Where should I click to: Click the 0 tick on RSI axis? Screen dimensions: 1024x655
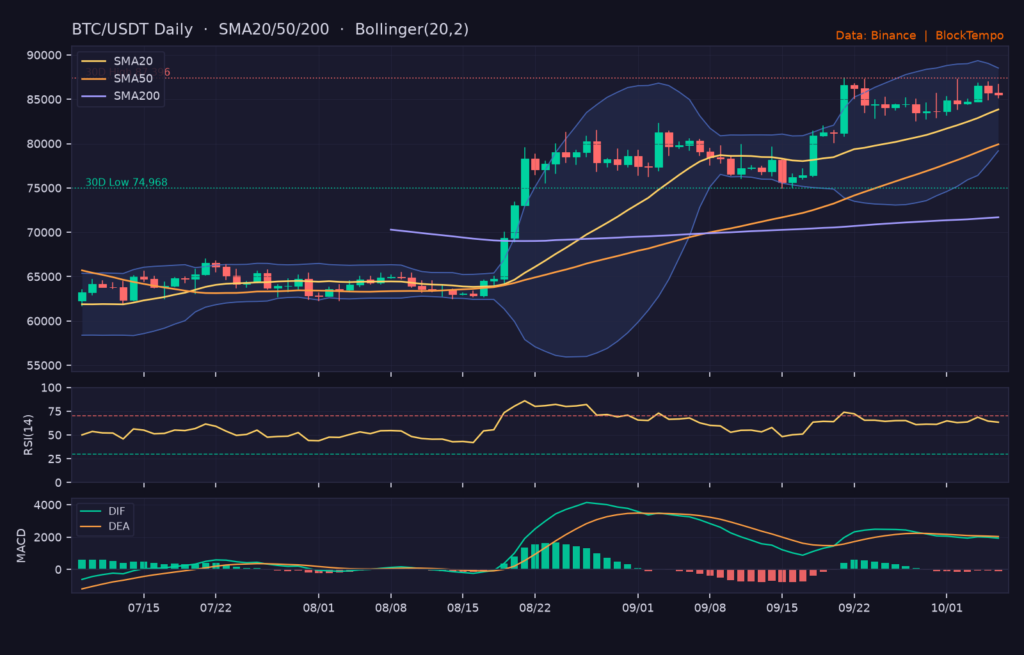coord(59,483)
